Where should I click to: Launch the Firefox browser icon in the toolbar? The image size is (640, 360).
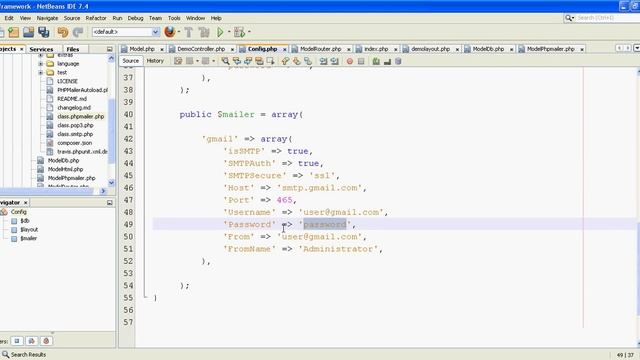170,32
